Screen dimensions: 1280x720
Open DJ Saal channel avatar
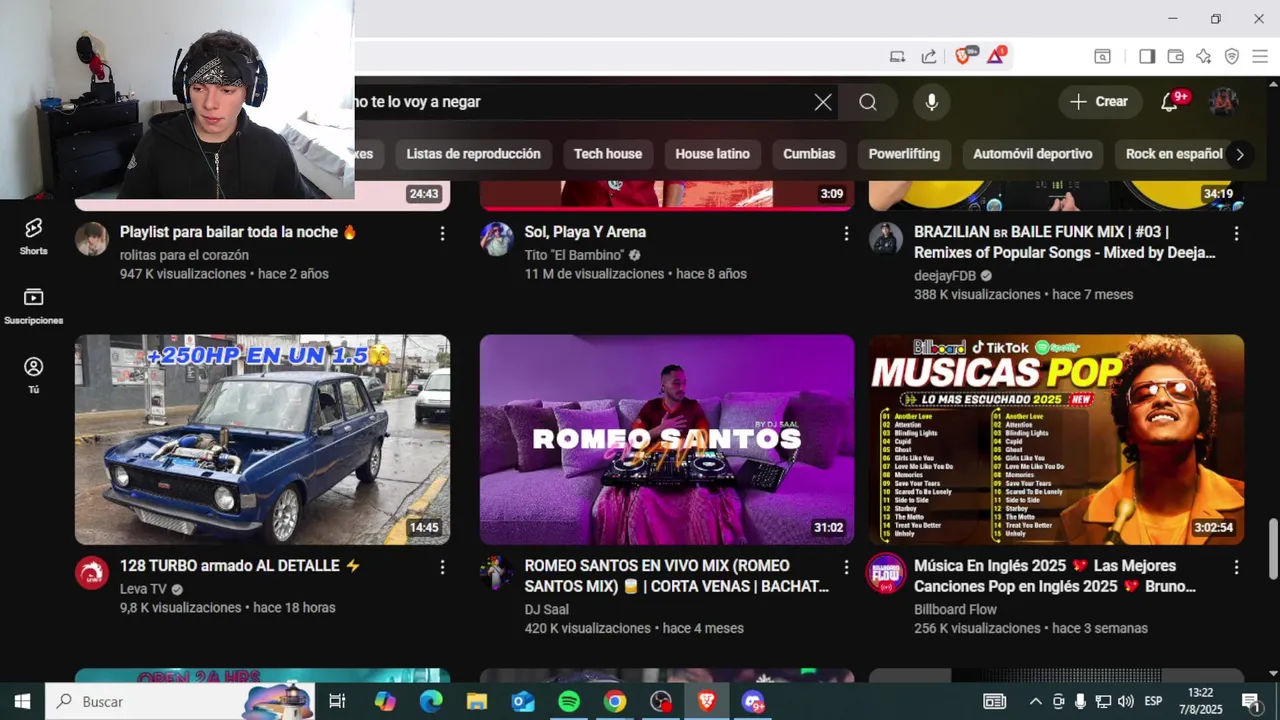point(497,573)
